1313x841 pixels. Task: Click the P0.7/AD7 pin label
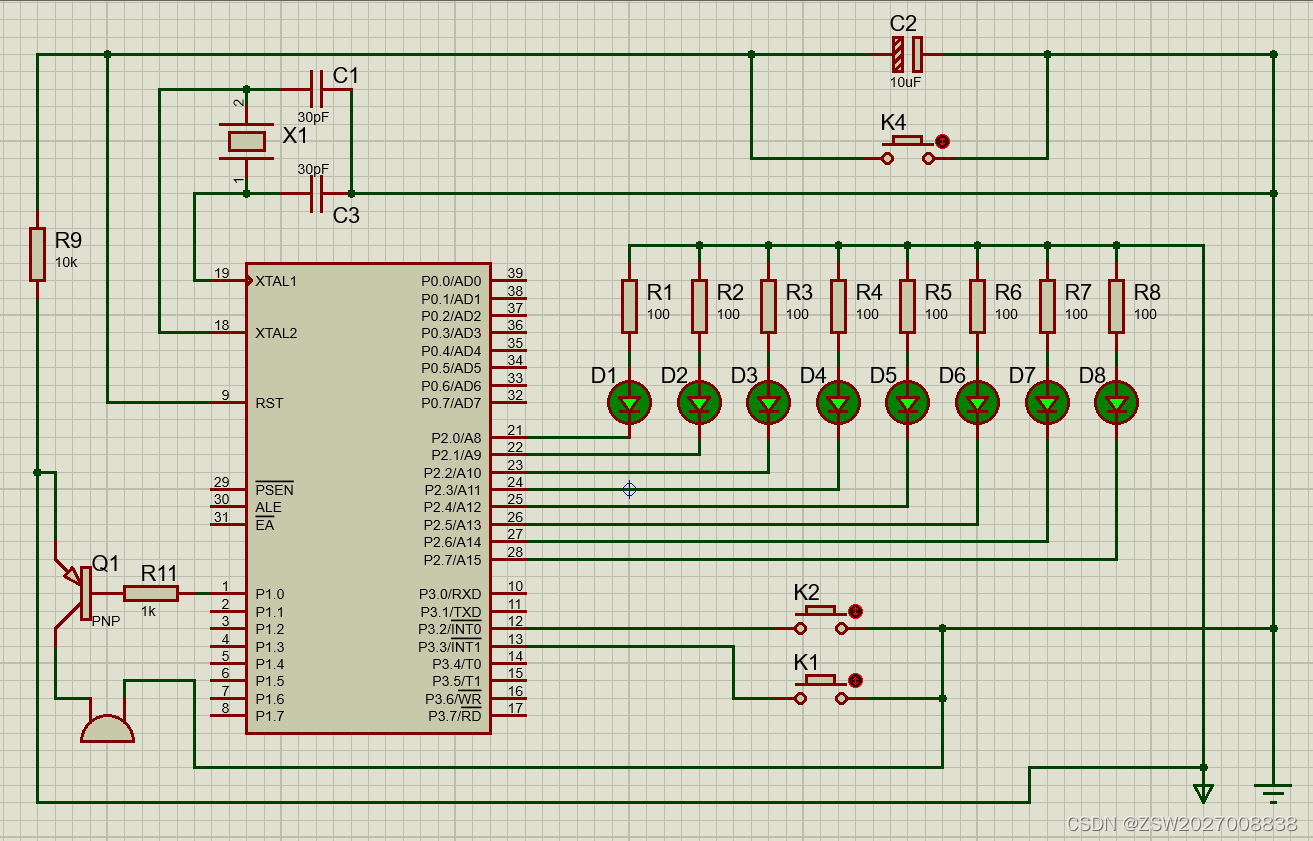pos(451,403)
